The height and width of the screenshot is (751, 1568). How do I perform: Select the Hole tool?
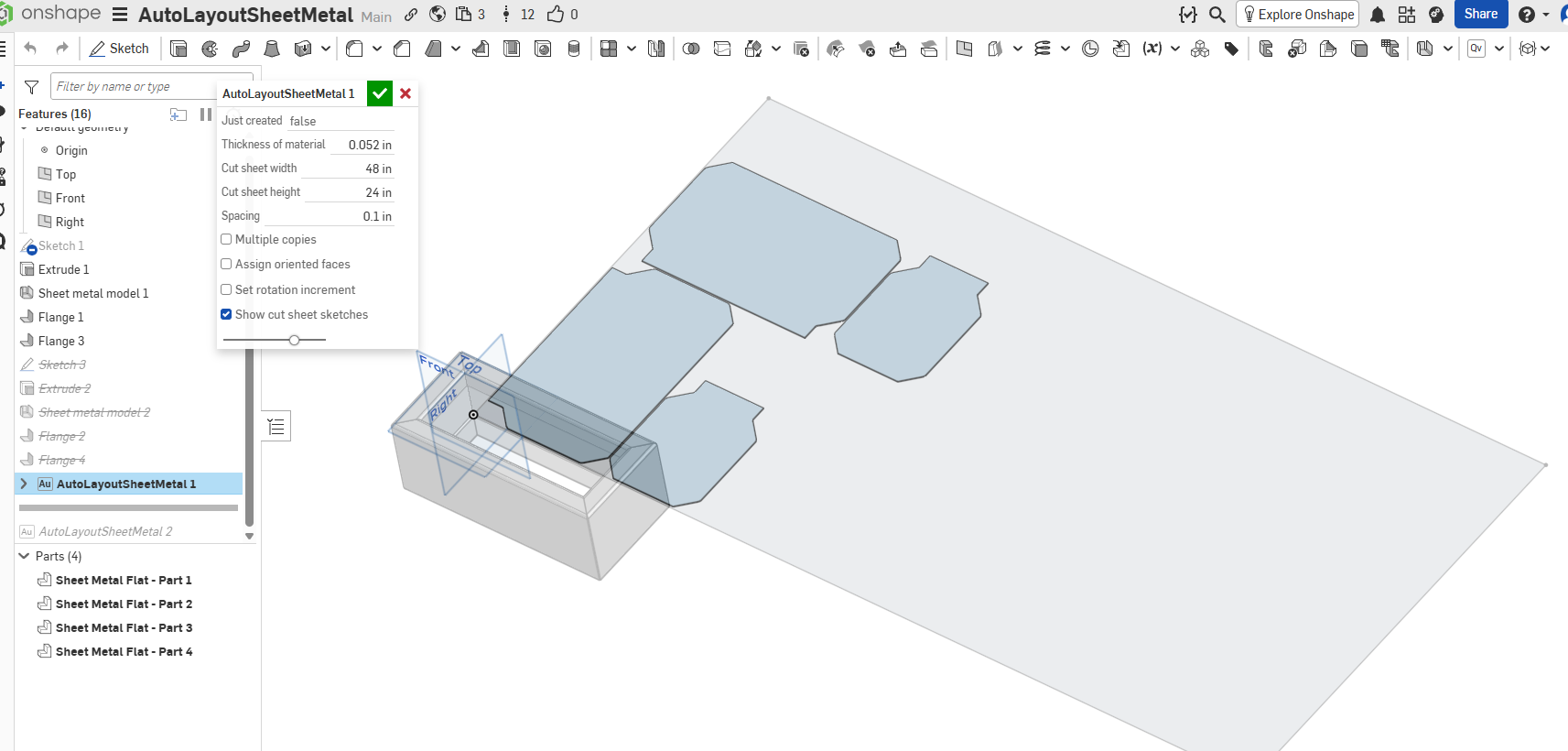543,49
